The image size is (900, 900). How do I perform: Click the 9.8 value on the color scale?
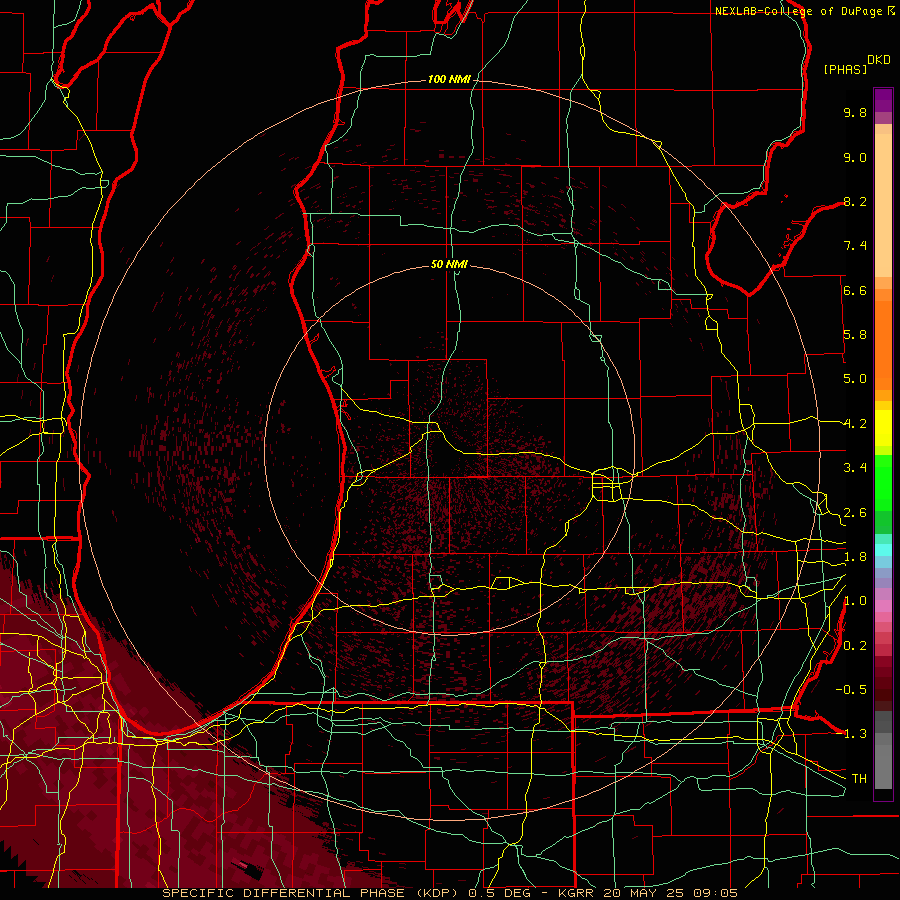click(x=855, y=112)
